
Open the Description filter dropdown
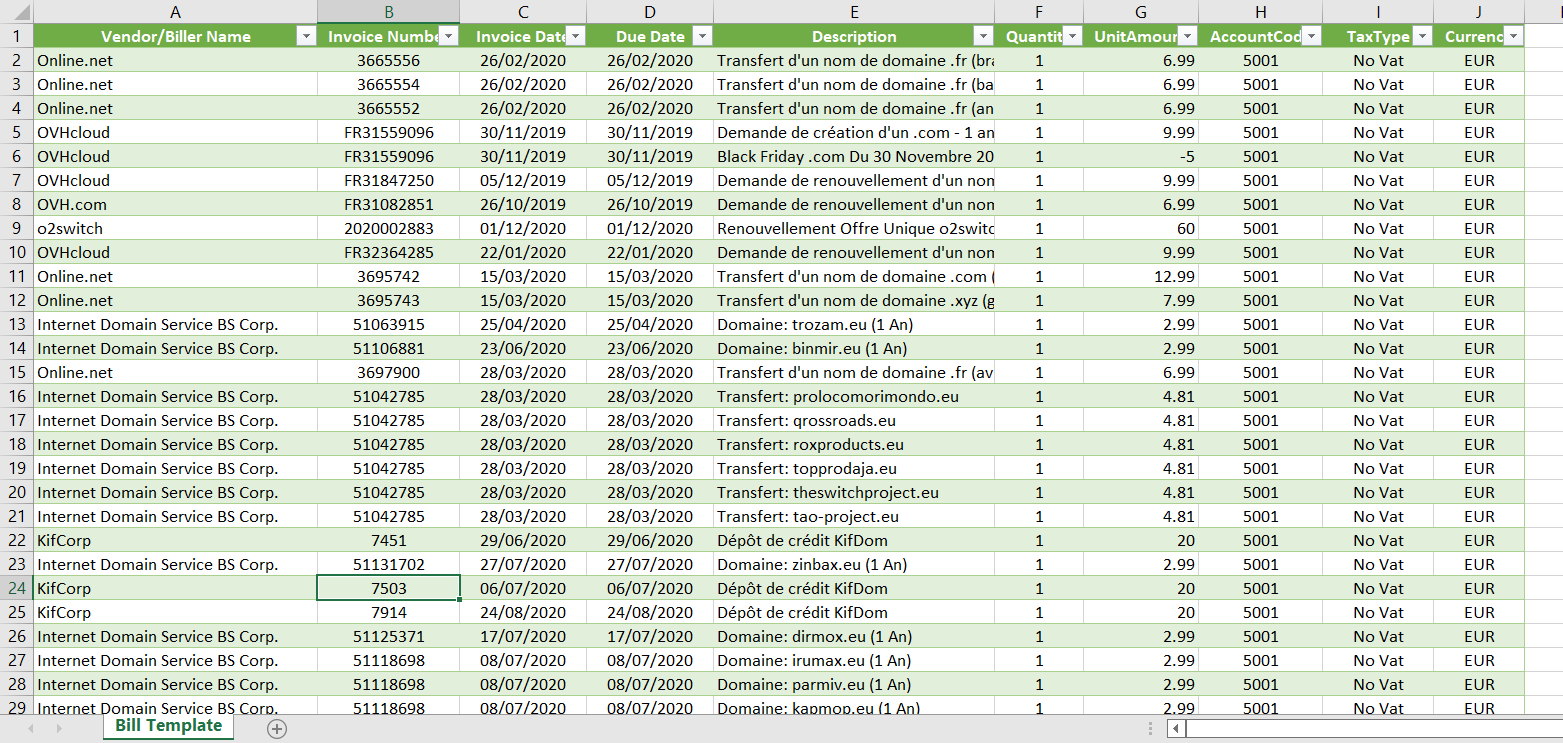click(982, 36)
